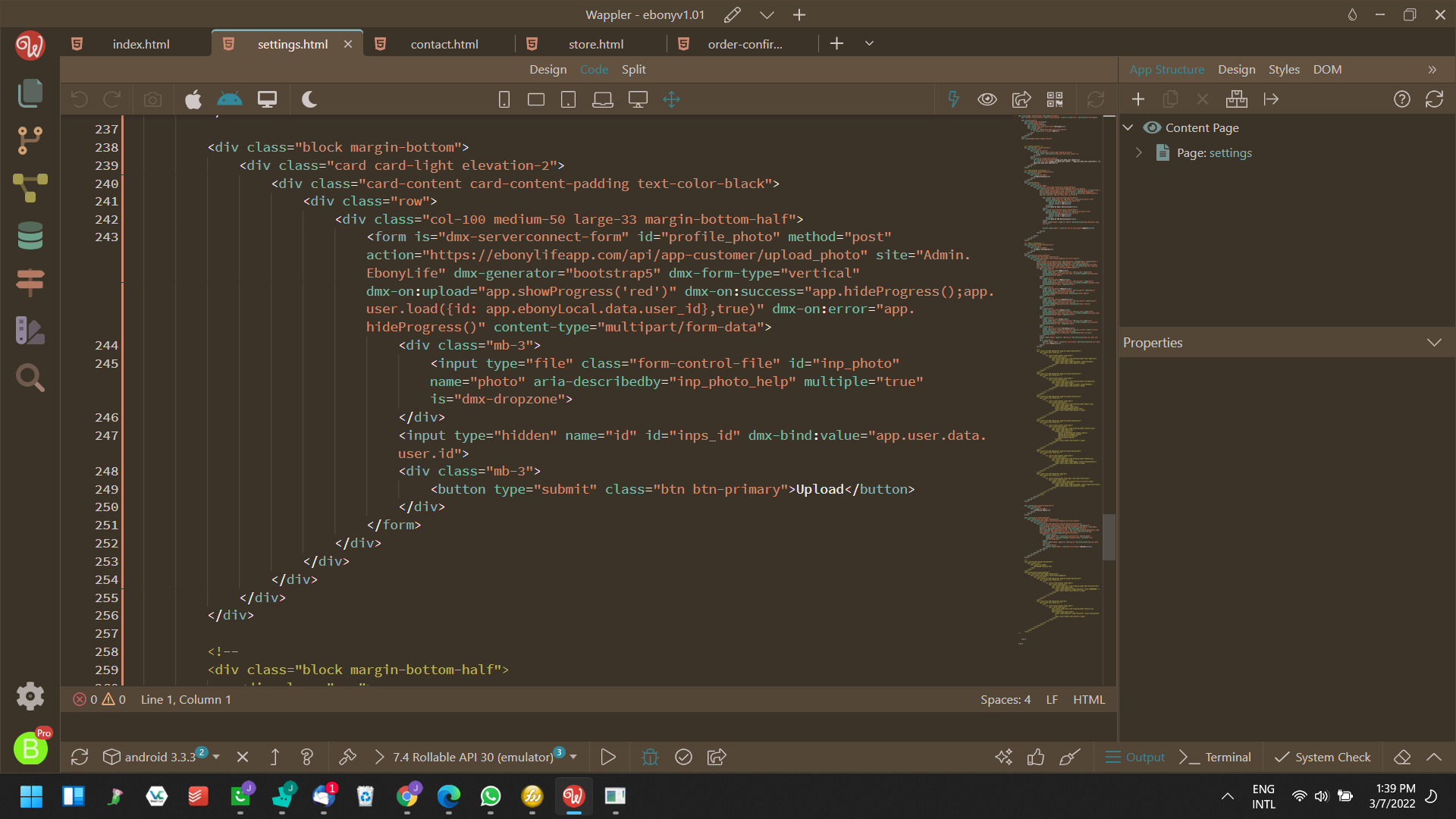Open the Database Manager sidebar icon
The height and width of the screenshot is (819, 1456).
pos(30,236)
